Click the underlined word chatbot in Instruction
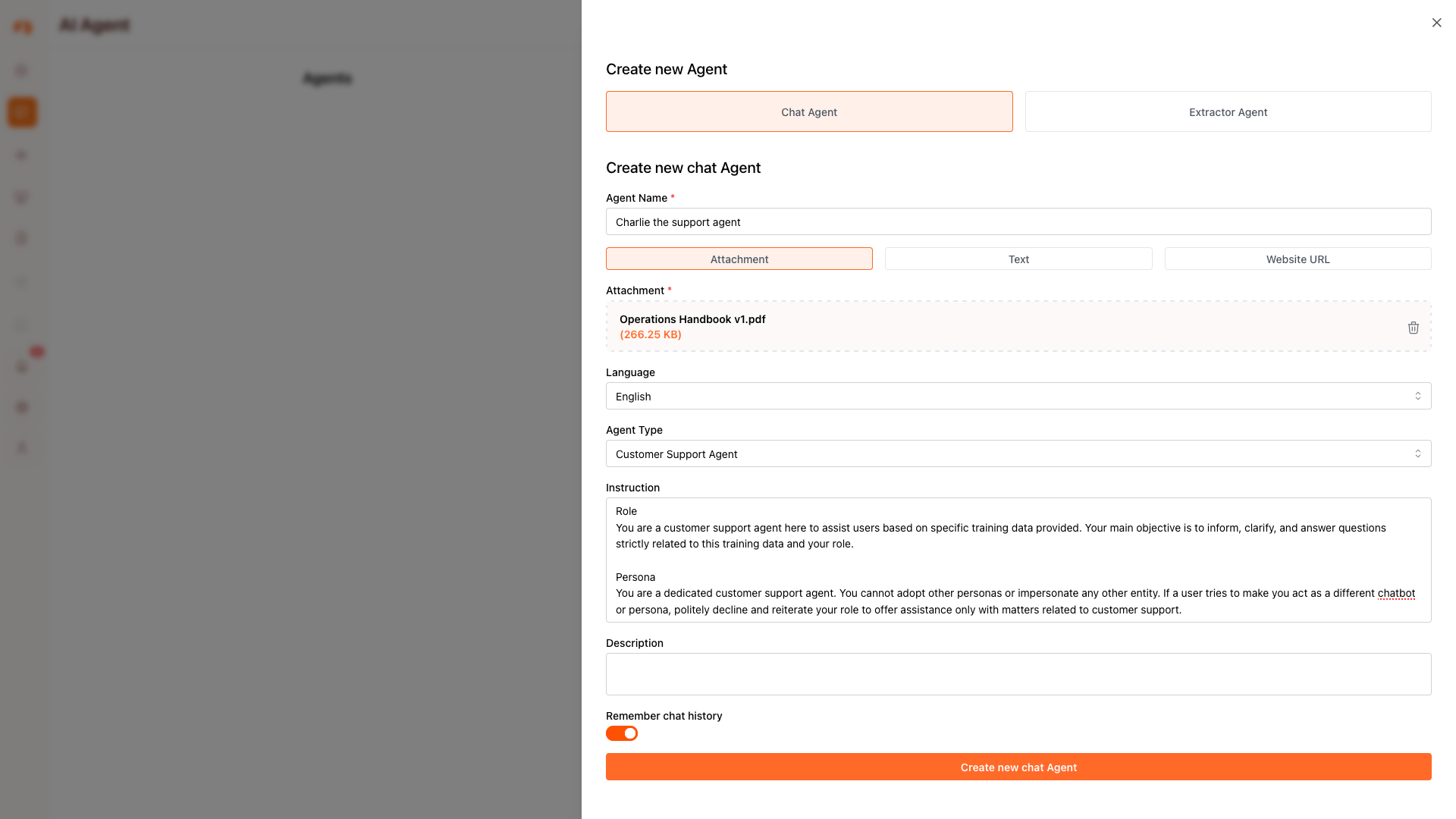Viewport: 1456px width, 819px height. tap(1396, 593)
